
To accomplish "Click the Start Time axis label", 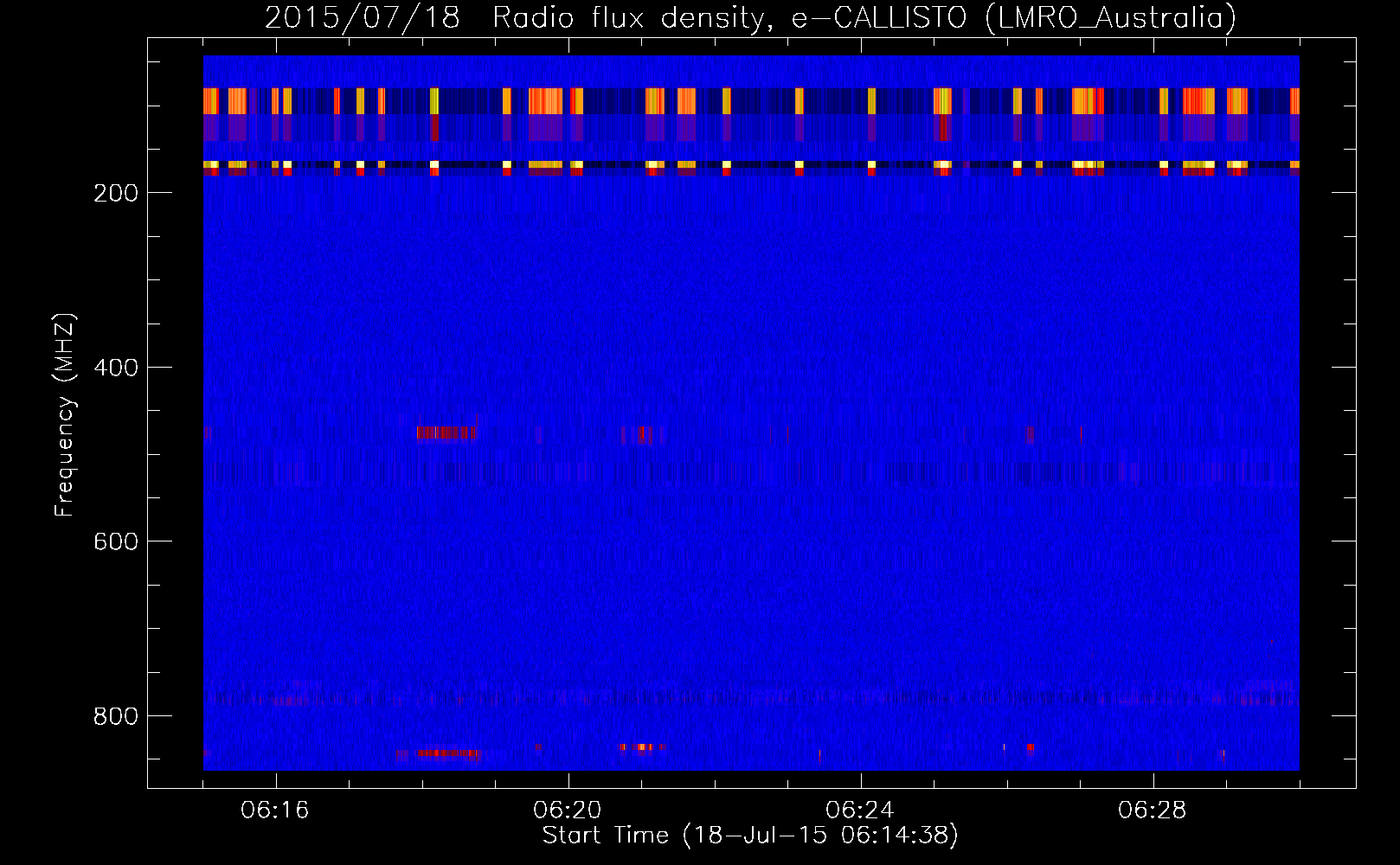I will (750, 836).
